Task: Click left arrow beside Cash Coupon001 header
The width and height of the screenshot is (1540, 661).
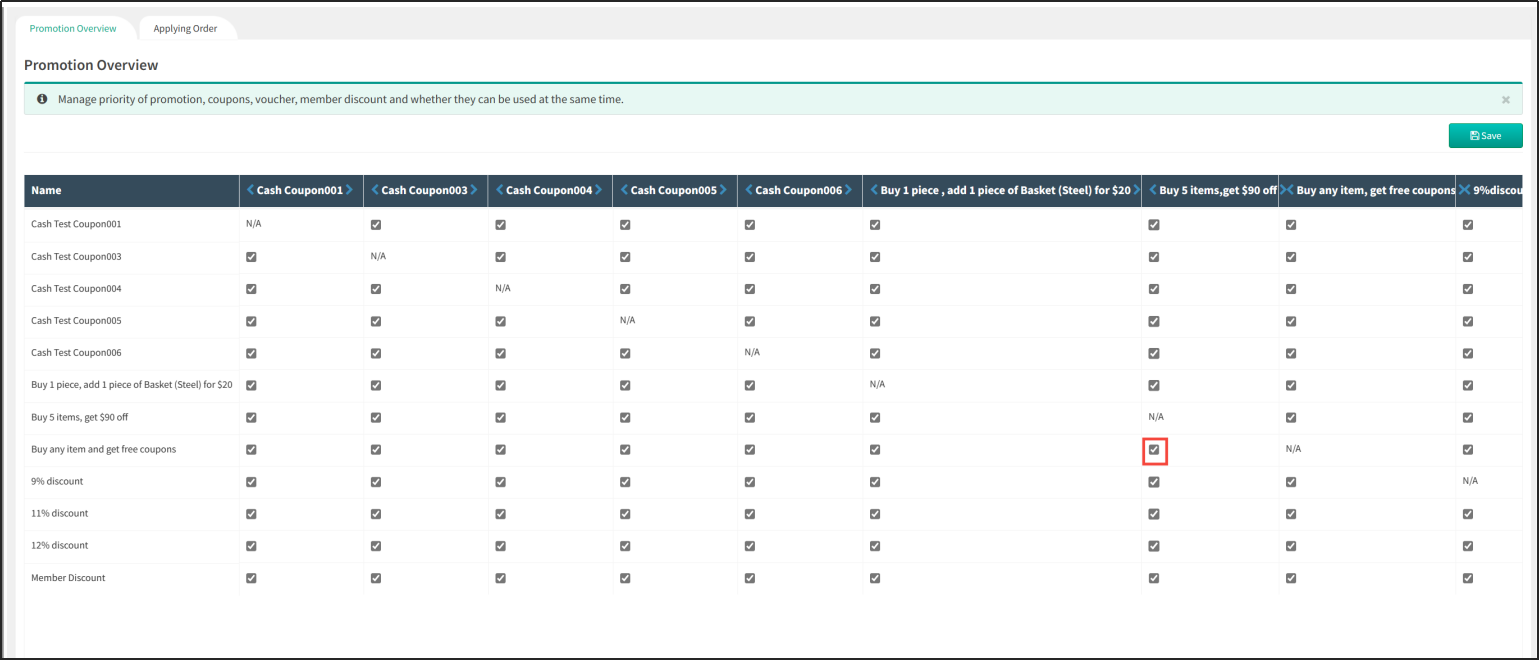Action: coord(251,190)
